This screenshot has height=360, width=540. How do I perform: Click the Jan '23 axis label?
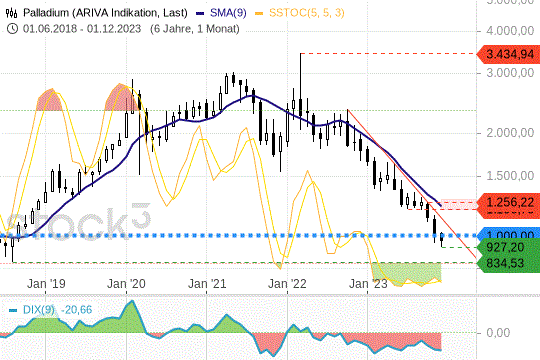click(x=368, y=284)
